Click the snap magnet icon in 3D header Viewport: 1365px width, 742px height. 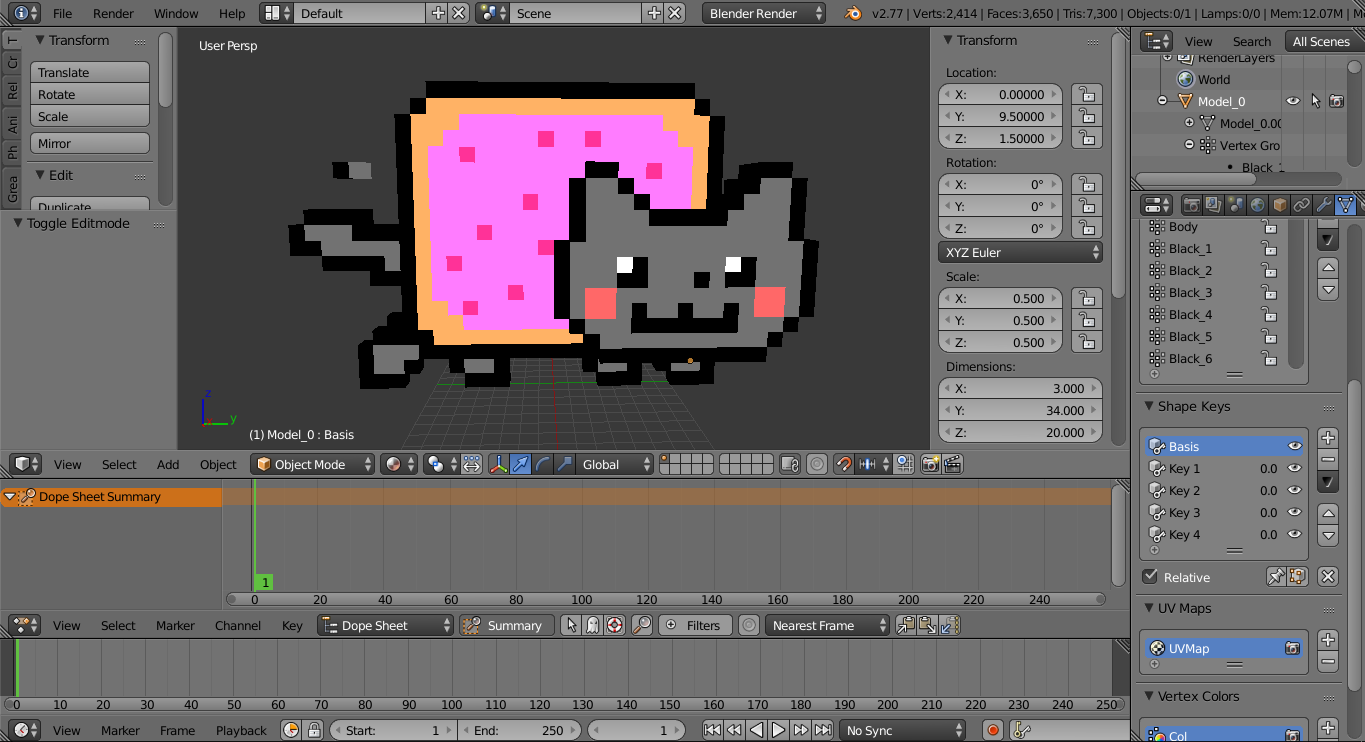843,464
